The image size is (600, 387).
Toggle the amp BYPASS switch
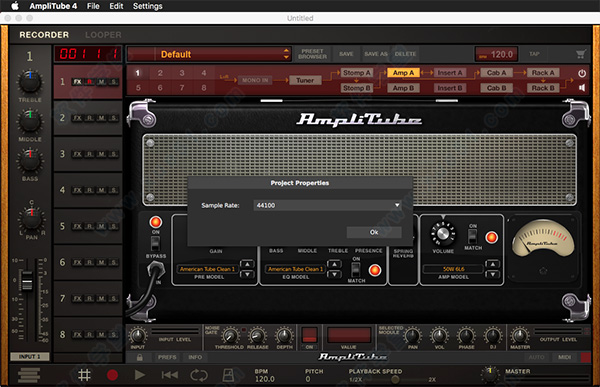point(155,243)
